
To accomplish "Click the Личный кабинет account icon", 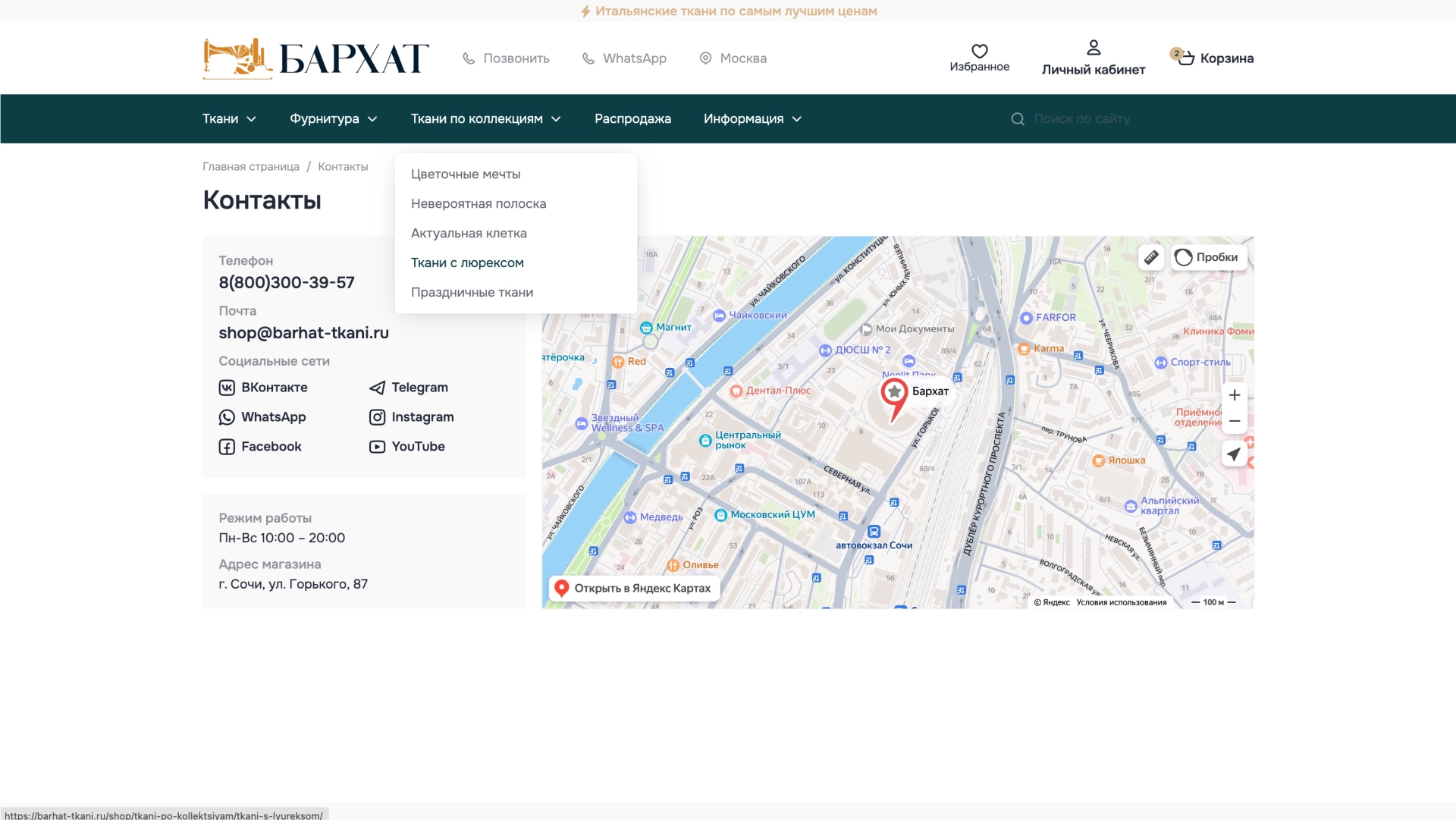I will (1094, 47).
